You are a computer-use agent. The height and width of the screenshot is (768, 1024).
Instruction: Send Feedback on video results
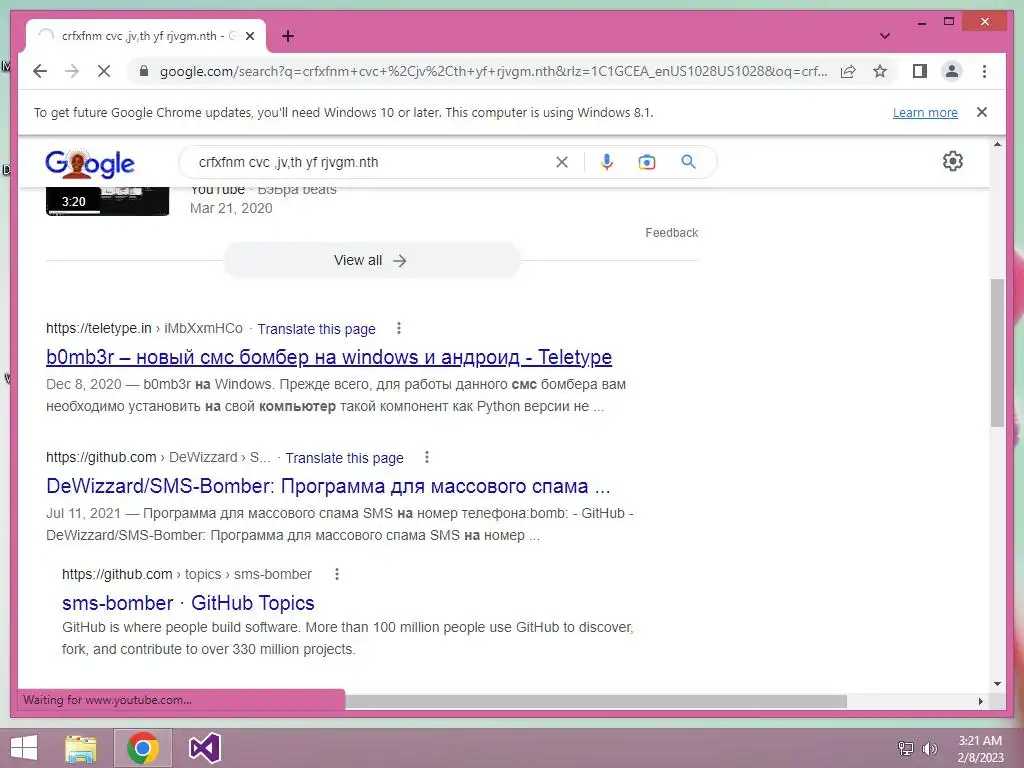click(x=671, y=232)
